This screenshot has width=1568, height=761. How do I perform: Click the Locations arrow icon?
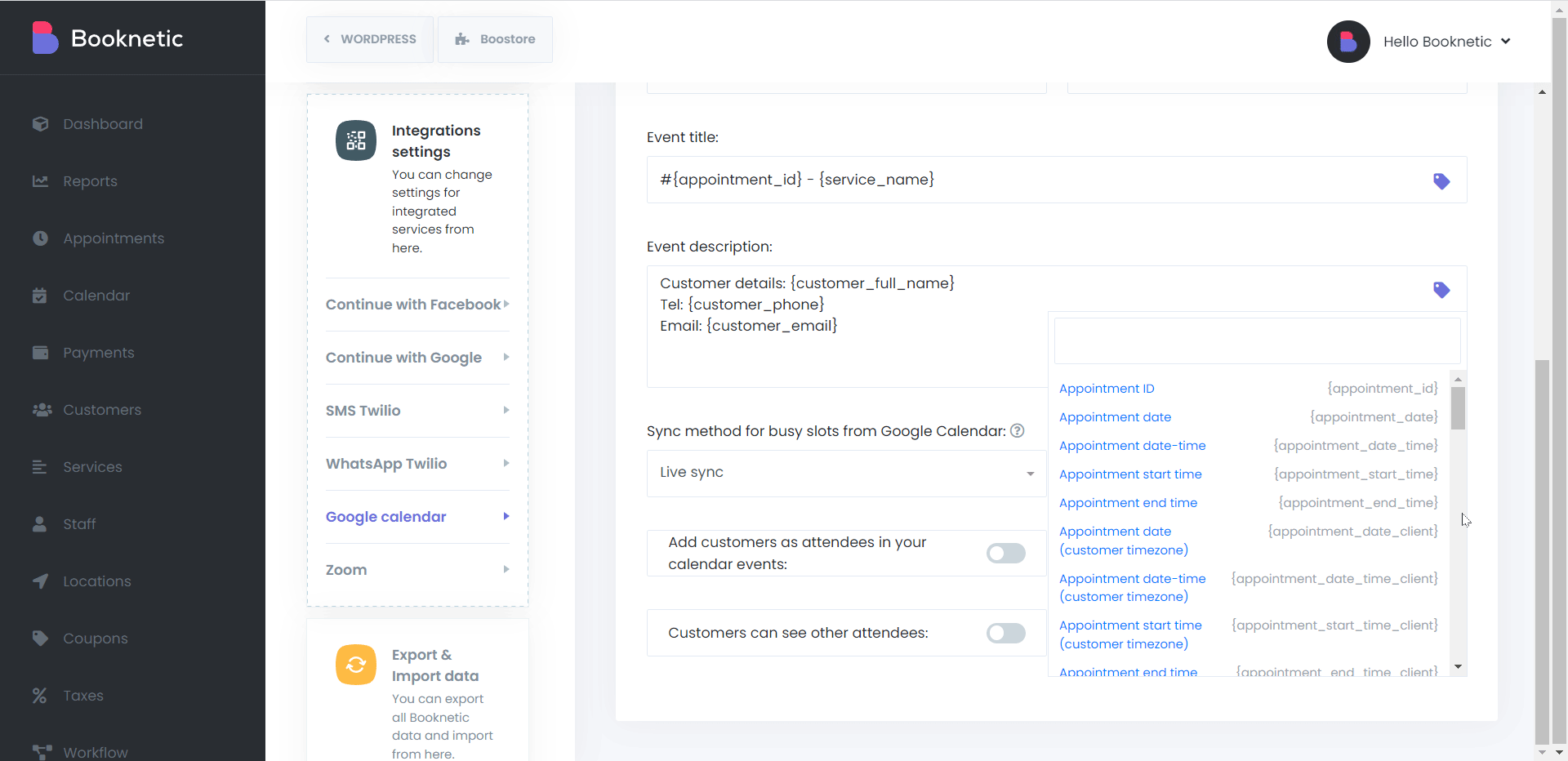(x=40, y=581)
